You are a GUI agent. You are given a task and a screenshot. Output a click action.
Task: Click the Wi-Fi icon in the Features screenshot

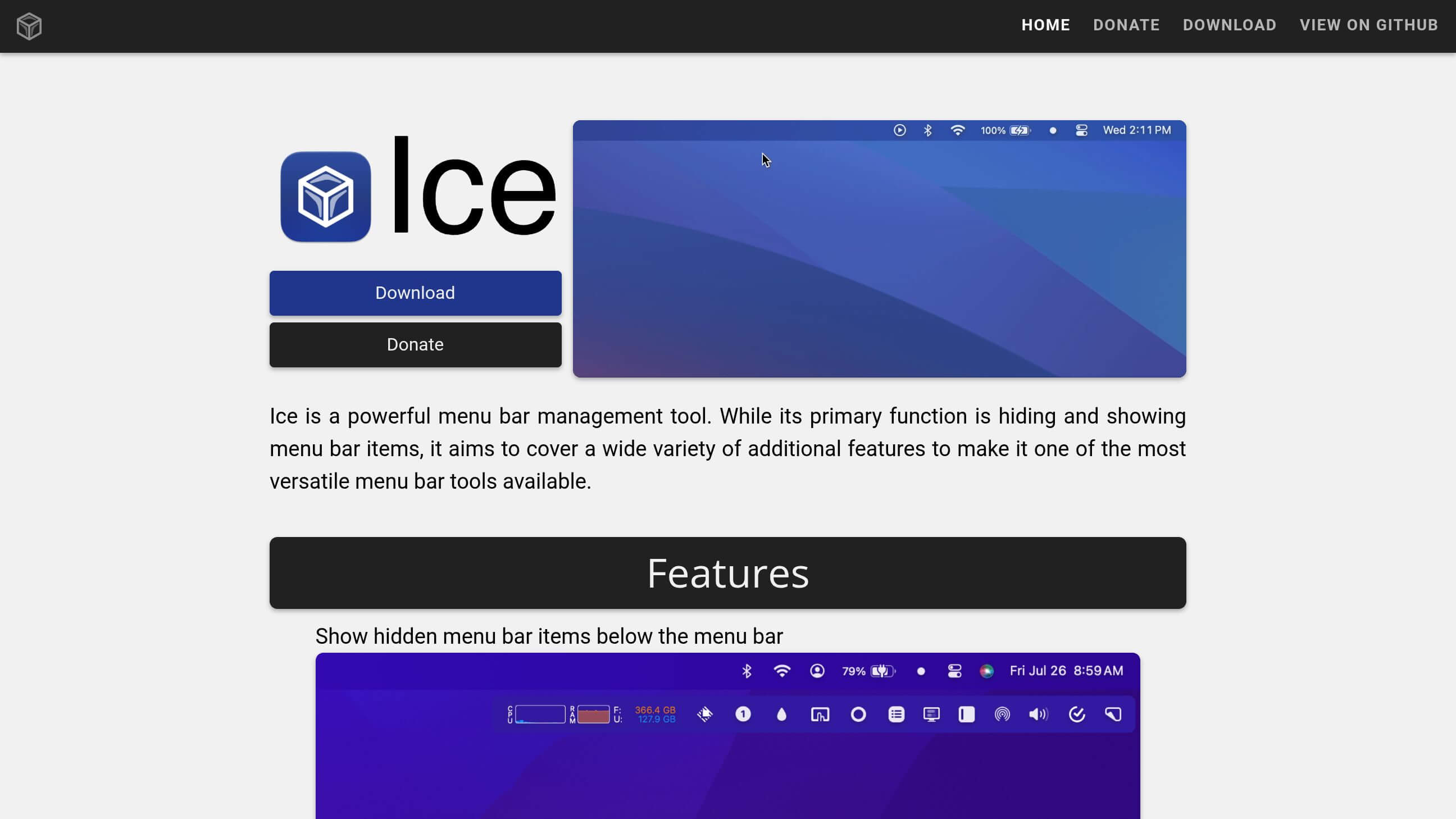point(782,671)
